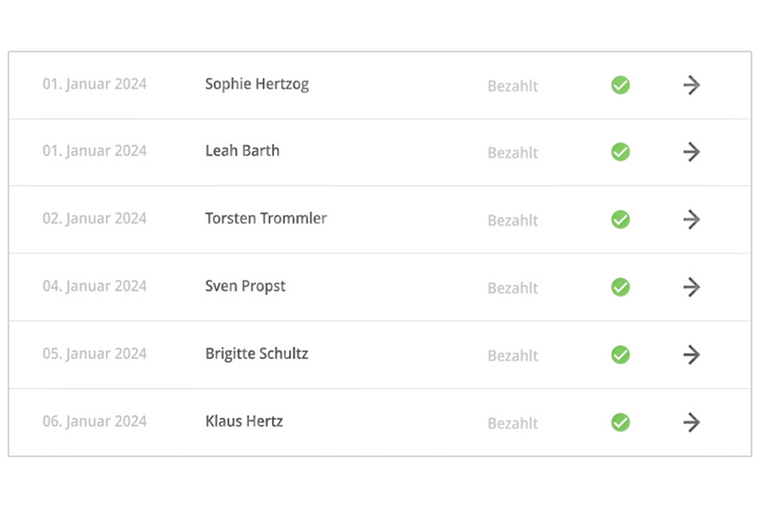Click the date 04. Januar 2024
The height and width of the screenshot is (507, 760).
pyautogui.click(x=95, y=286)
